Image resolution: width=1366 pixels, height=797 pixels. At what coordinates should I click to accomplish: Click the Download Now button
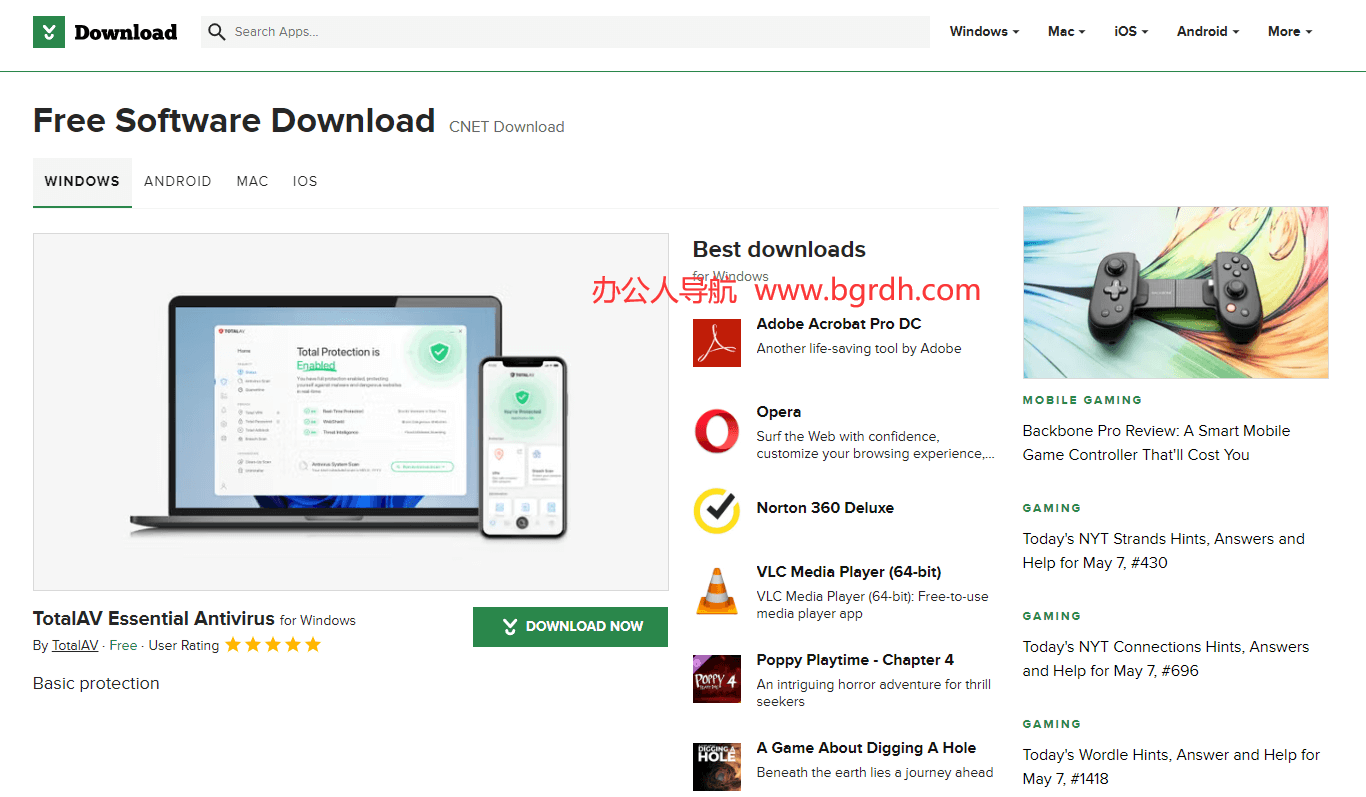point(570,627)
